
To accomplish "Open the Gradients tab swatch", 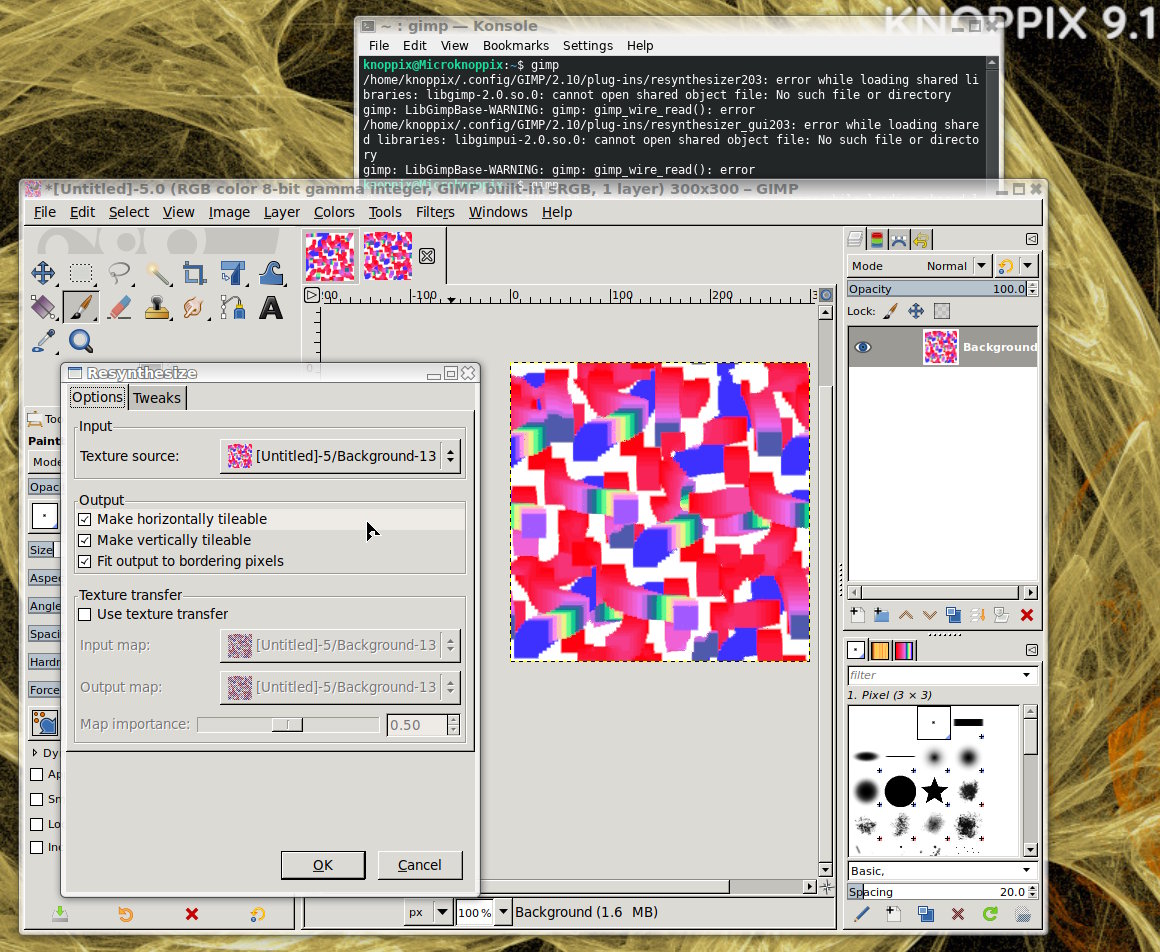I will point(904,650).
